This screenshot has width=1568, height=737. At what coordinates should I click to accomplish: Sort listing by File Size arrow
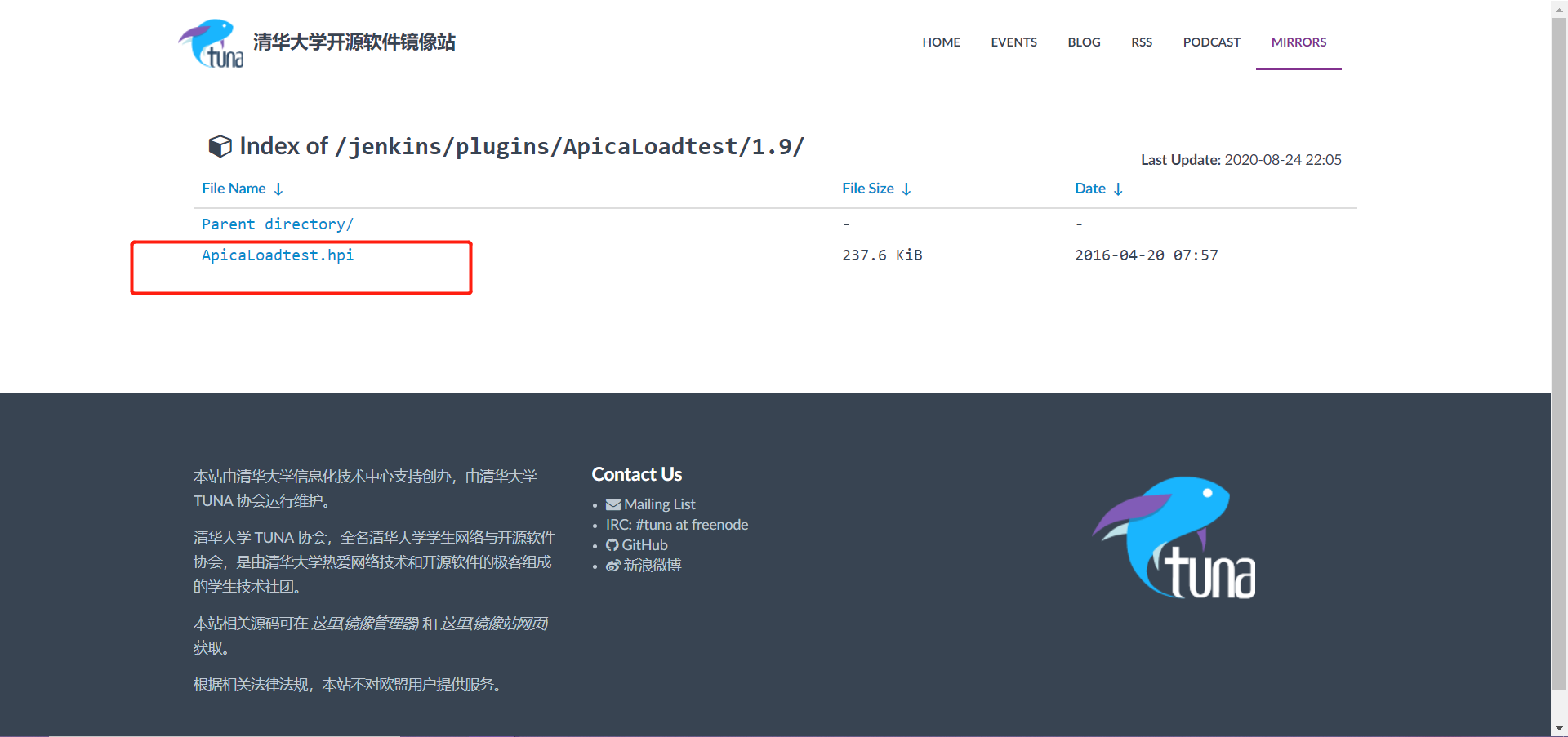pos(906,189)
